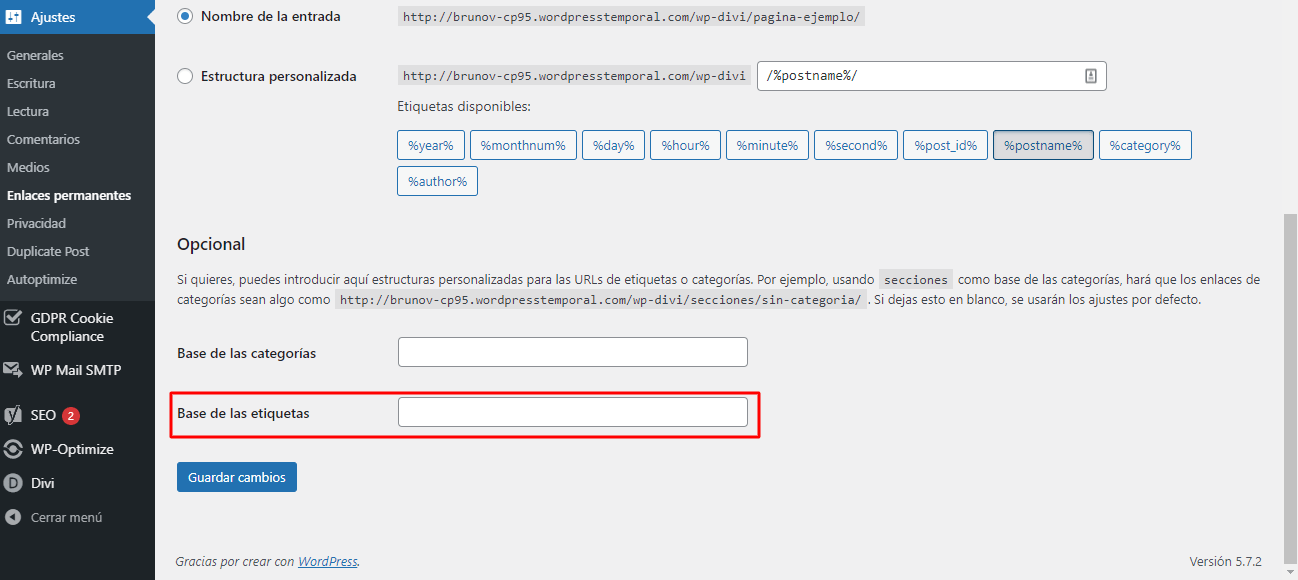The width and height of the screenshot is (1298, 580).
Task: Click the custom structure /%postname%/ field
Action: click(x=932, y=76)
